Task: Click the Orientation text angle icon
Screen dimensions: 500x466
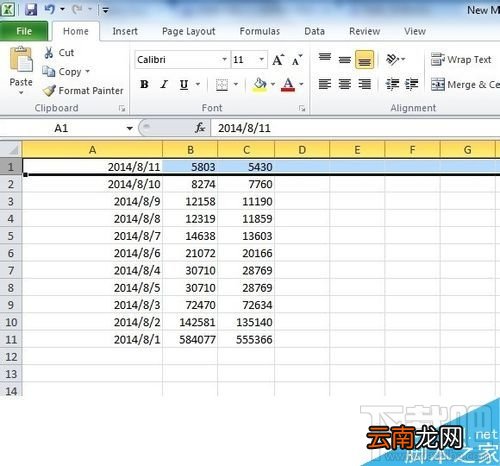Action: [x=392, y=60]
